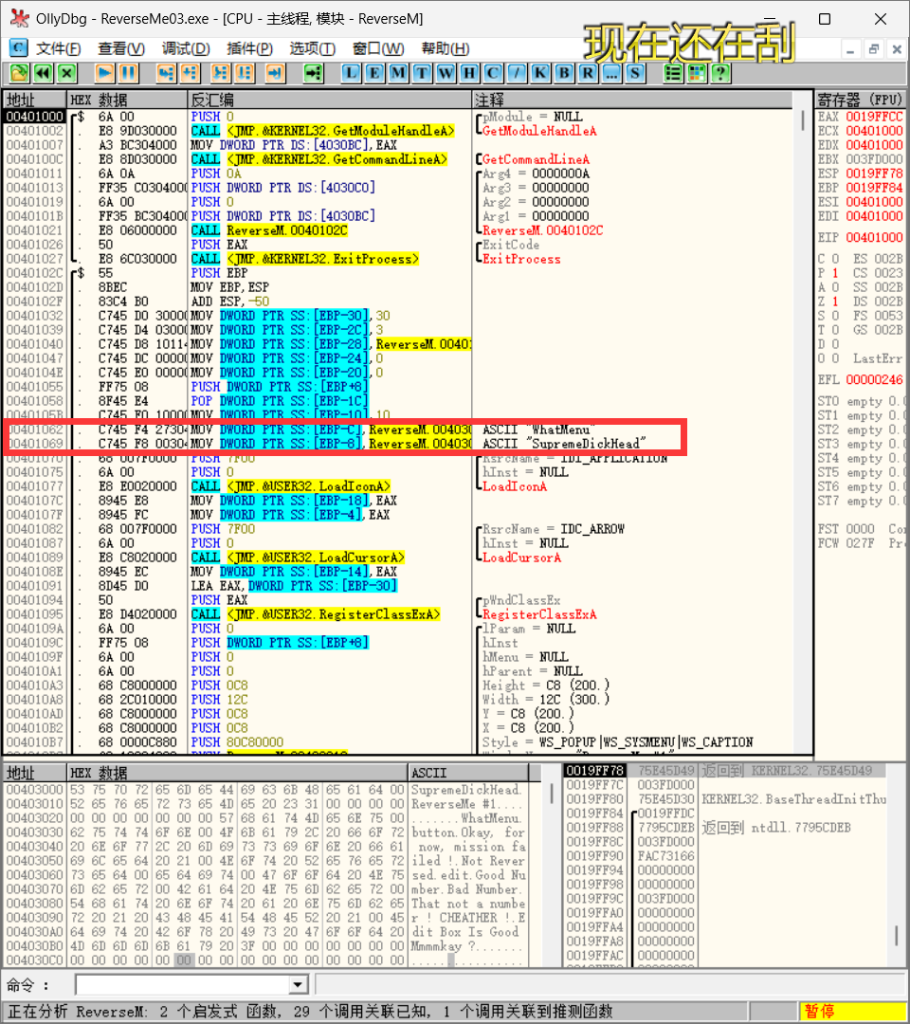Screen dimensions: 910x1024
Task: Open Call stack with K button
Action: point(540,73)
